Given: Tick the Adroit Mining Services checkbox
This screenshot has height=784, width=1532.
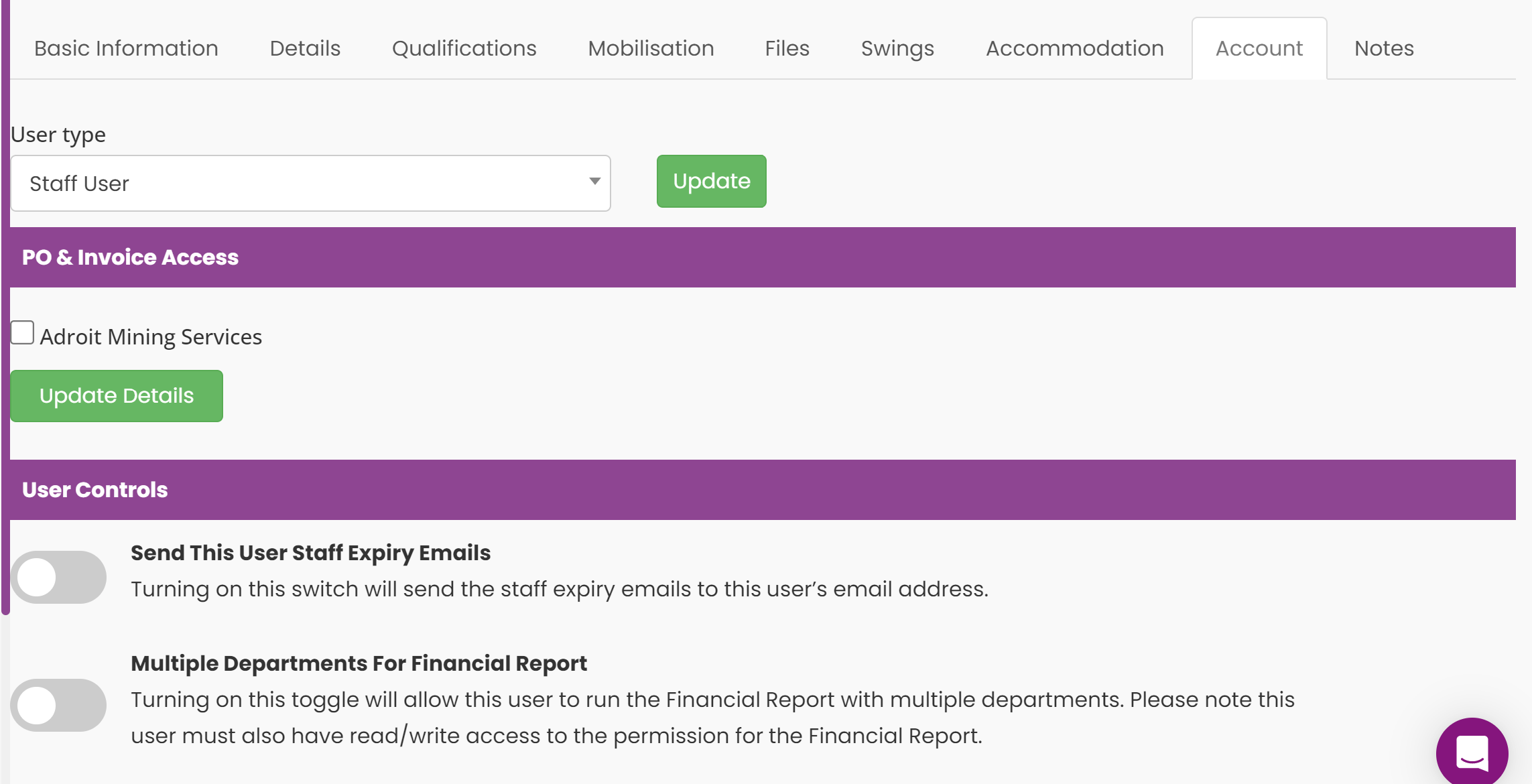Looking at the screenshot, I should tap(22, 332).
